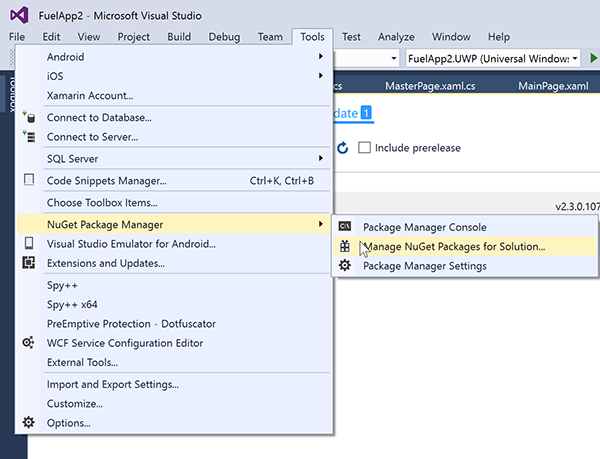Click the Connect to Server icon
The height and width of the screenshot is (459, 600).
pyautogui.click(x=28, y=136)
